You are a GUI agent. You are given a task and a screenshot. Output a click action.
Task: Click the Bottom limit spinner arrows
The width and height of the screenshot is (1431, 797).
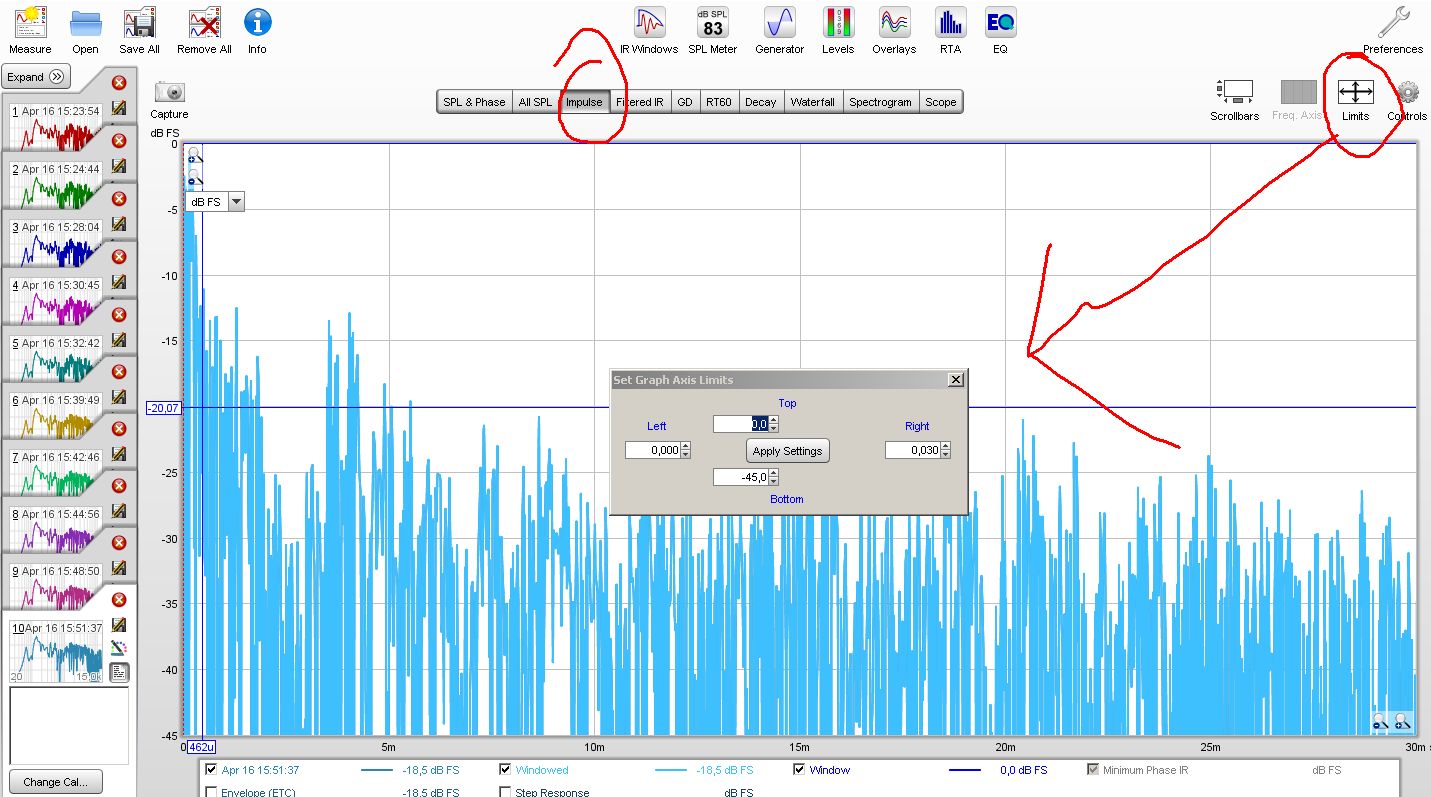774,478
